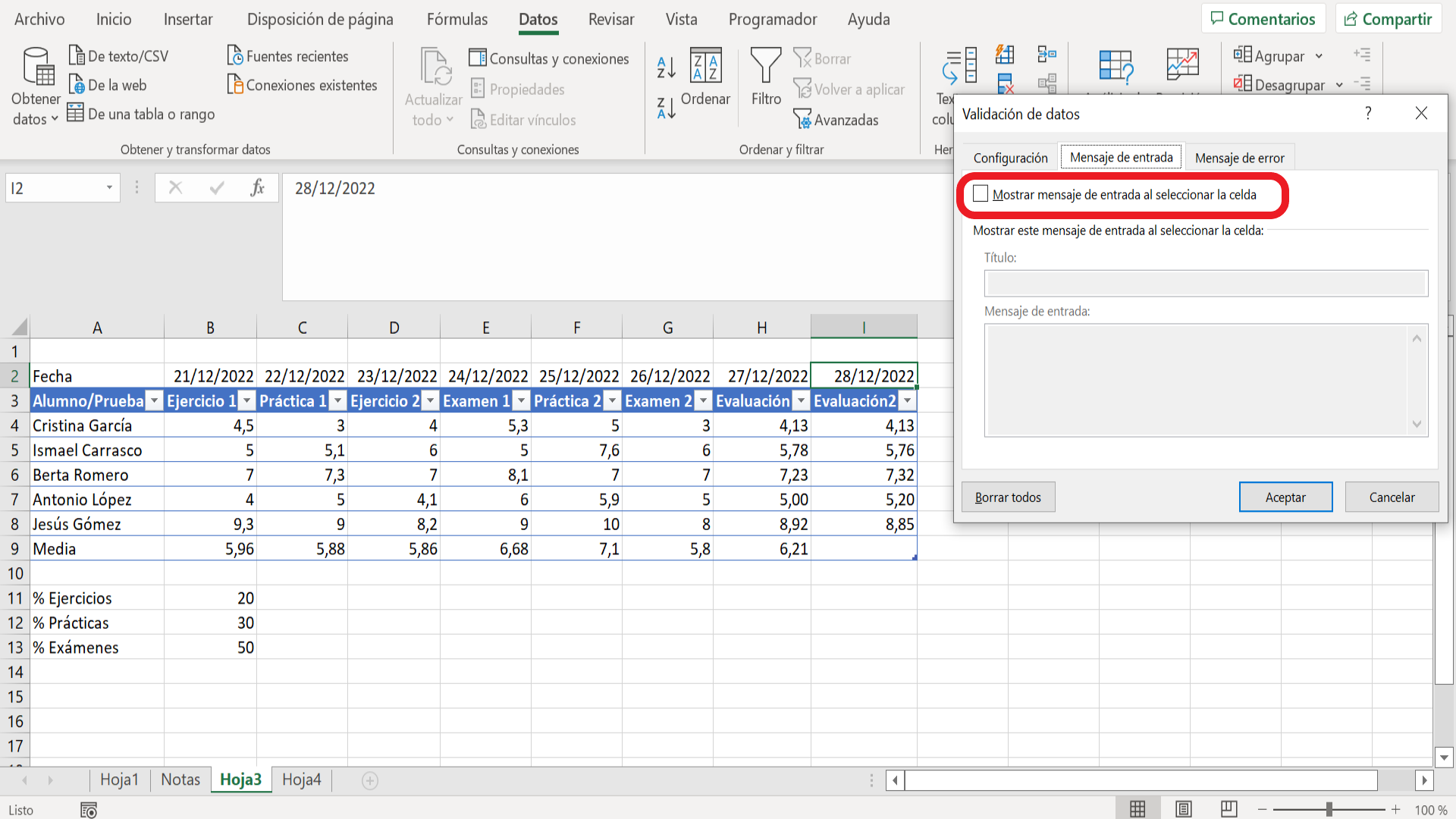Click the Cancelar button
The image size is (1456, 819).
(x=1392, y=497)
